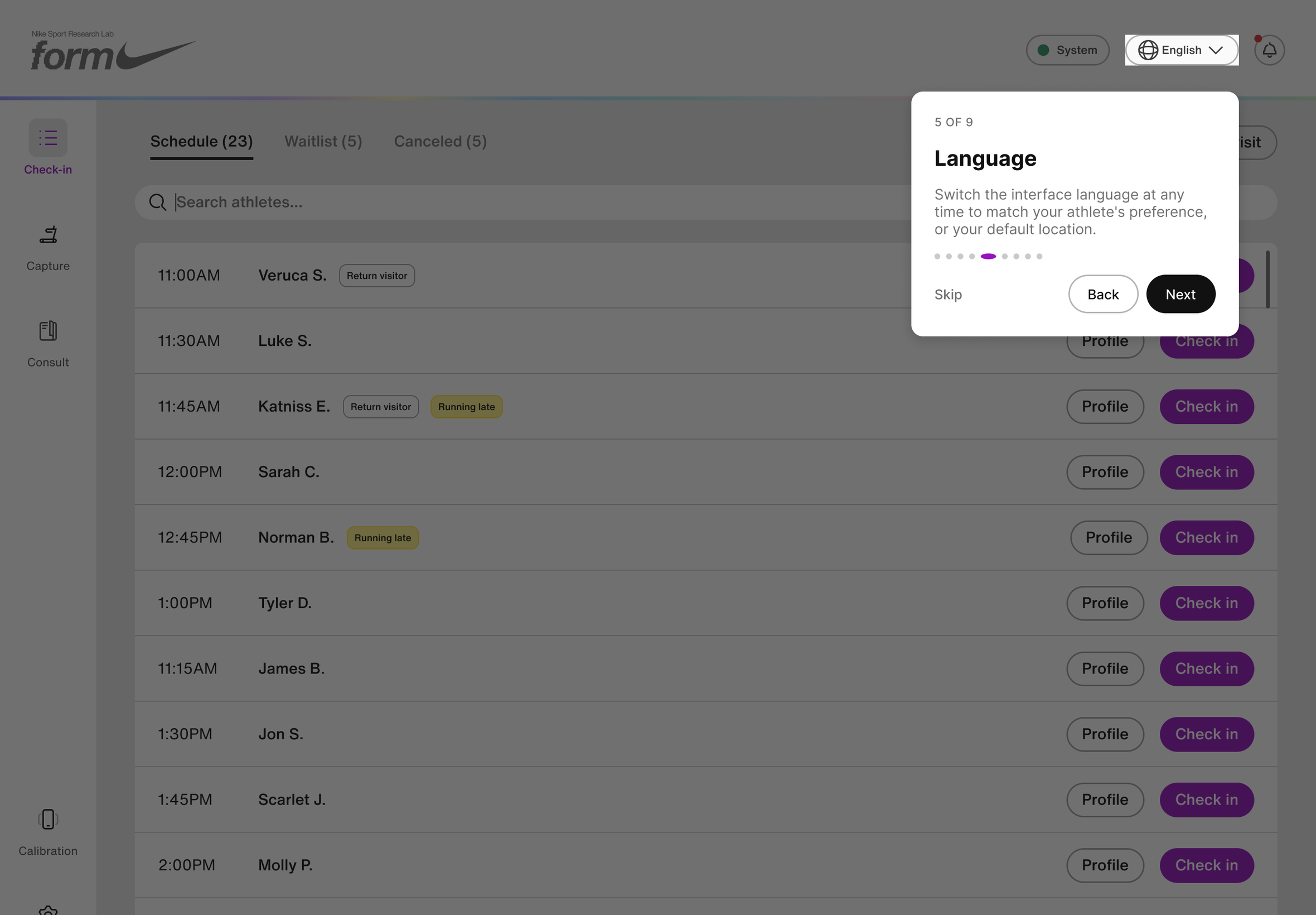Viewport: 1316px width, 915px height.
Task: Click Katniss E. Running late tag
Action: point(466,407)
